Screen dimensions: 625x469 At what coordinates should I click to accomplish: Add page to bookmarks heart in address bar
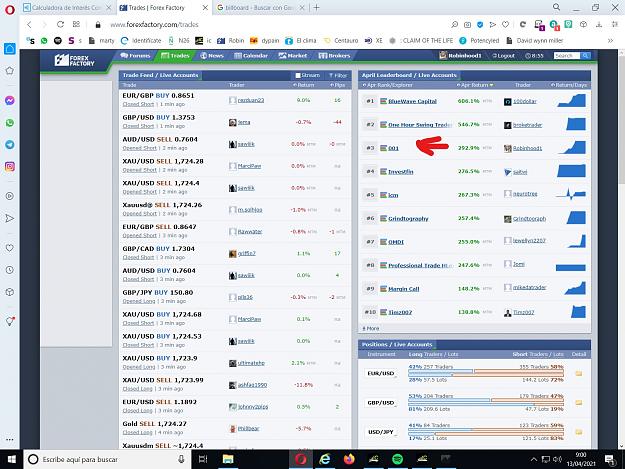click(x=505, y=25)
